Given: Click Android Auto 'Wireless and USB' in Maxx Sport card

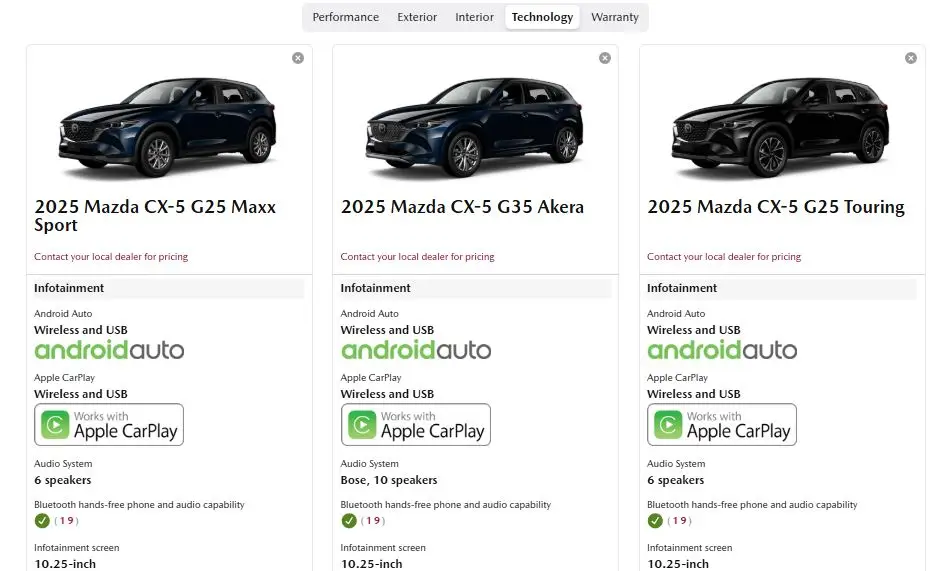Looking at the screenshot, I should [81, 330].
